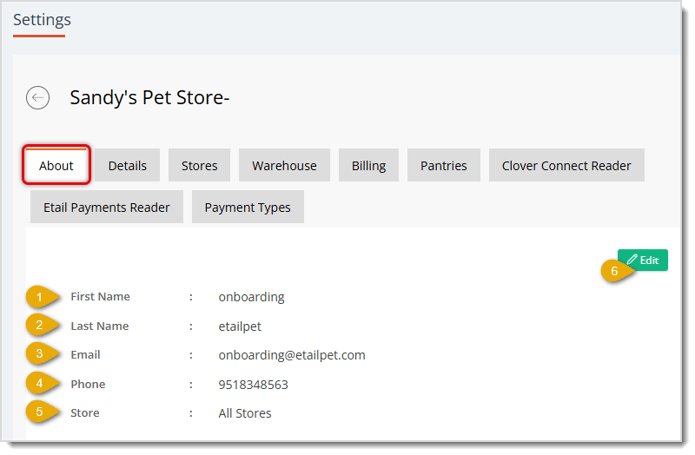Click the Last Name label
Viewport: 695px width, 455px height.
pos(100,327)
